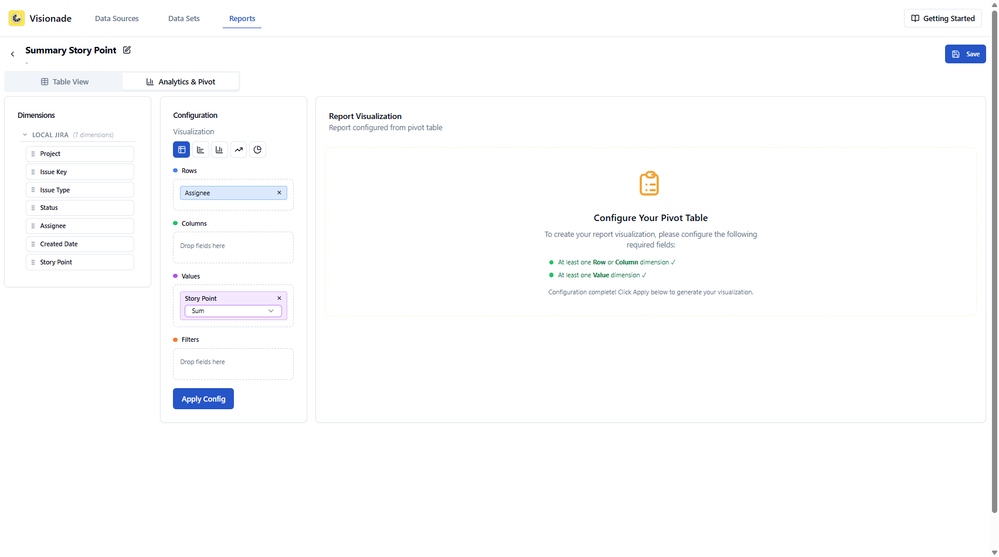Image resolution: width=999 pixels, height=557 pixels.
Task: Open the Getting Started guide
Action: [943, 18]
